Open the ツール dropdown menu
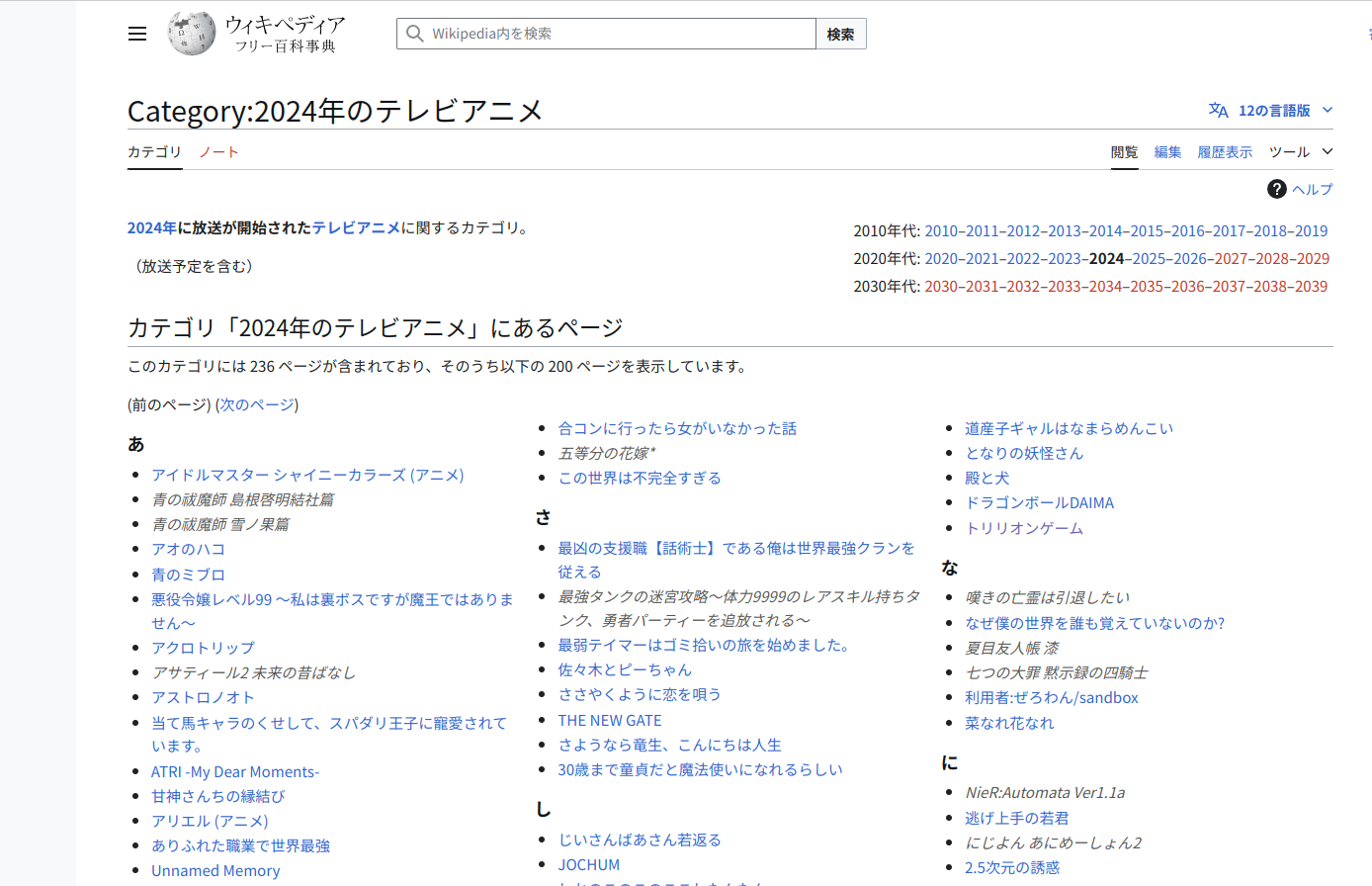The width and height of the screenshot is (1372, 886). pyautogui.click(x=1301, y=151)
